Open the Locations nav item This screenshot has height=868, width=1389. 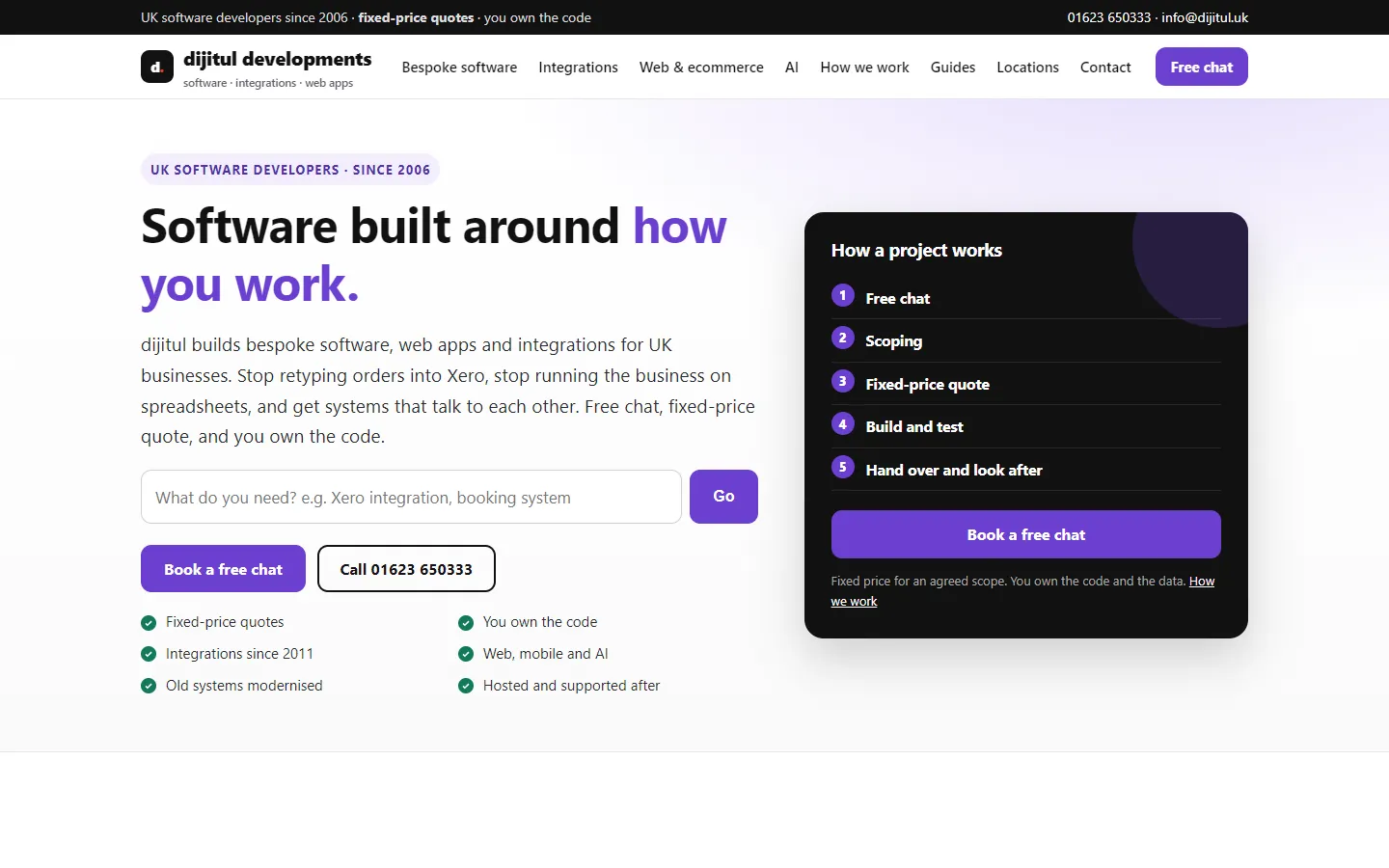[x=1027, y=68]
